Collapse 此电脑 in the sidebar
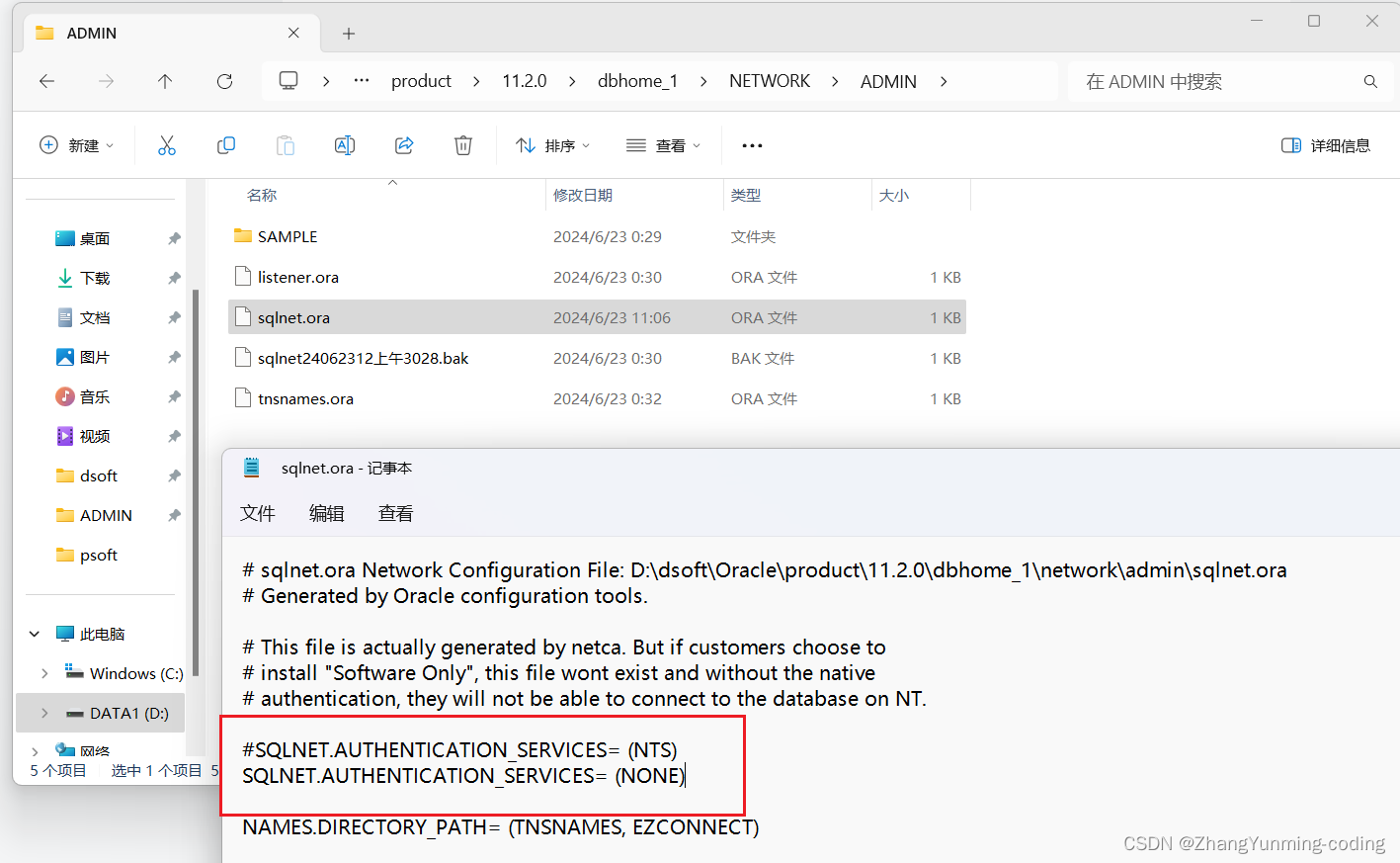The width and height of the screenshot is (1400, 863). pyautogui.click(x=34, y=633)
